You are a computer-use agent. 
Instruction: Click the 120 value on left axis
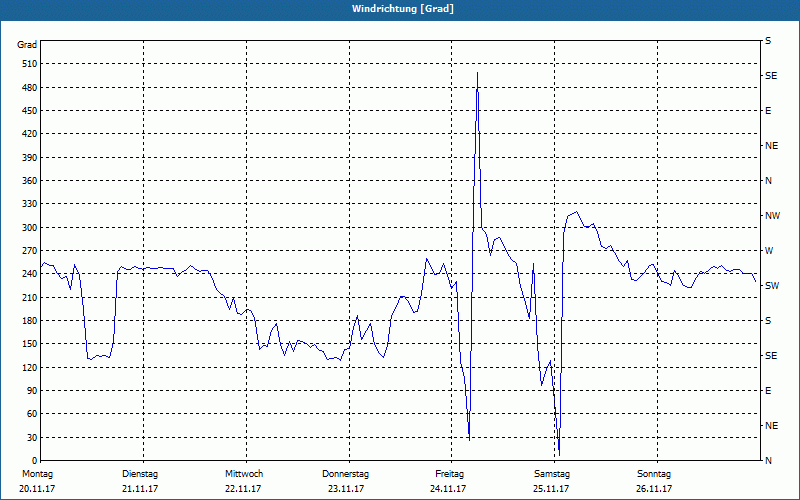30,367
